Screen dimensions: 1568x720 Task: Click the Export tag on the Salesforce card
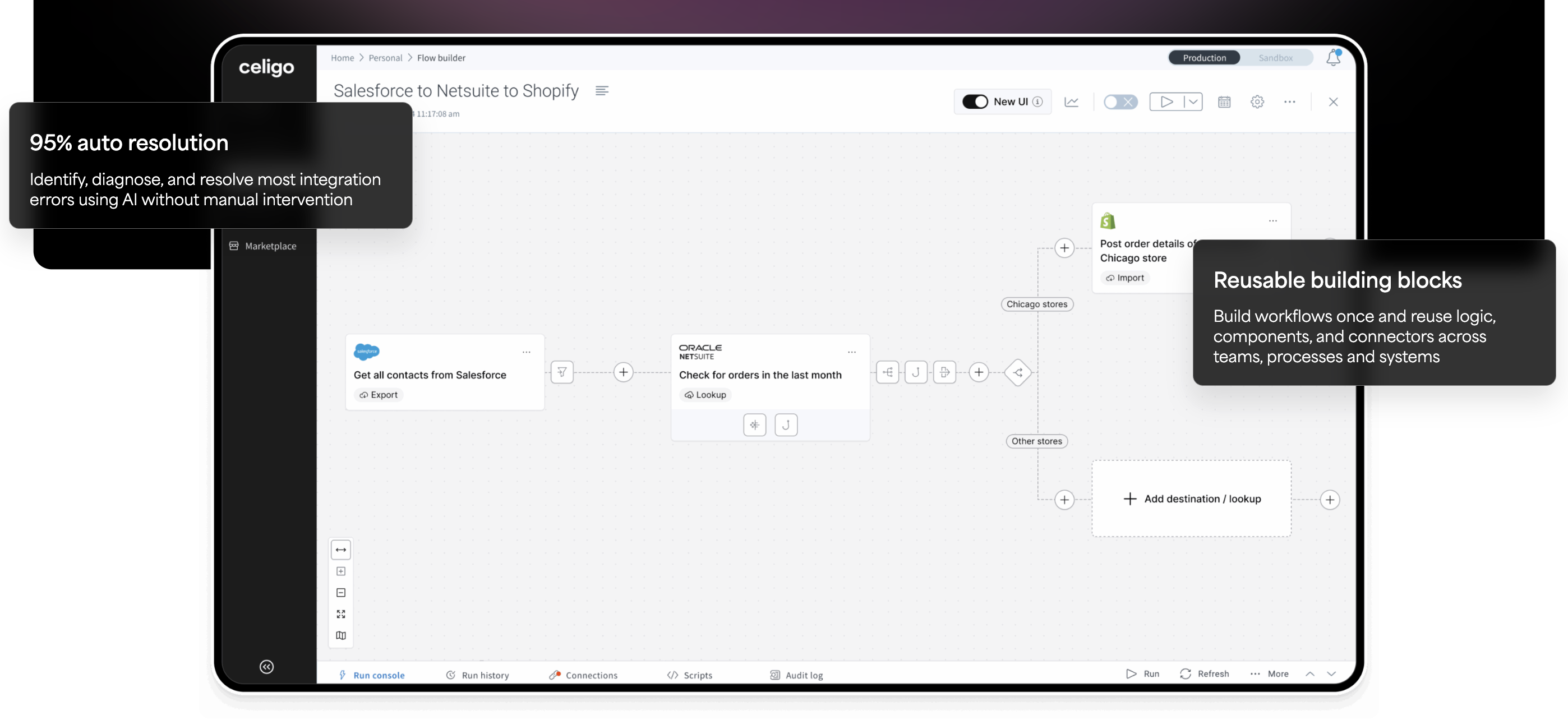379,395
